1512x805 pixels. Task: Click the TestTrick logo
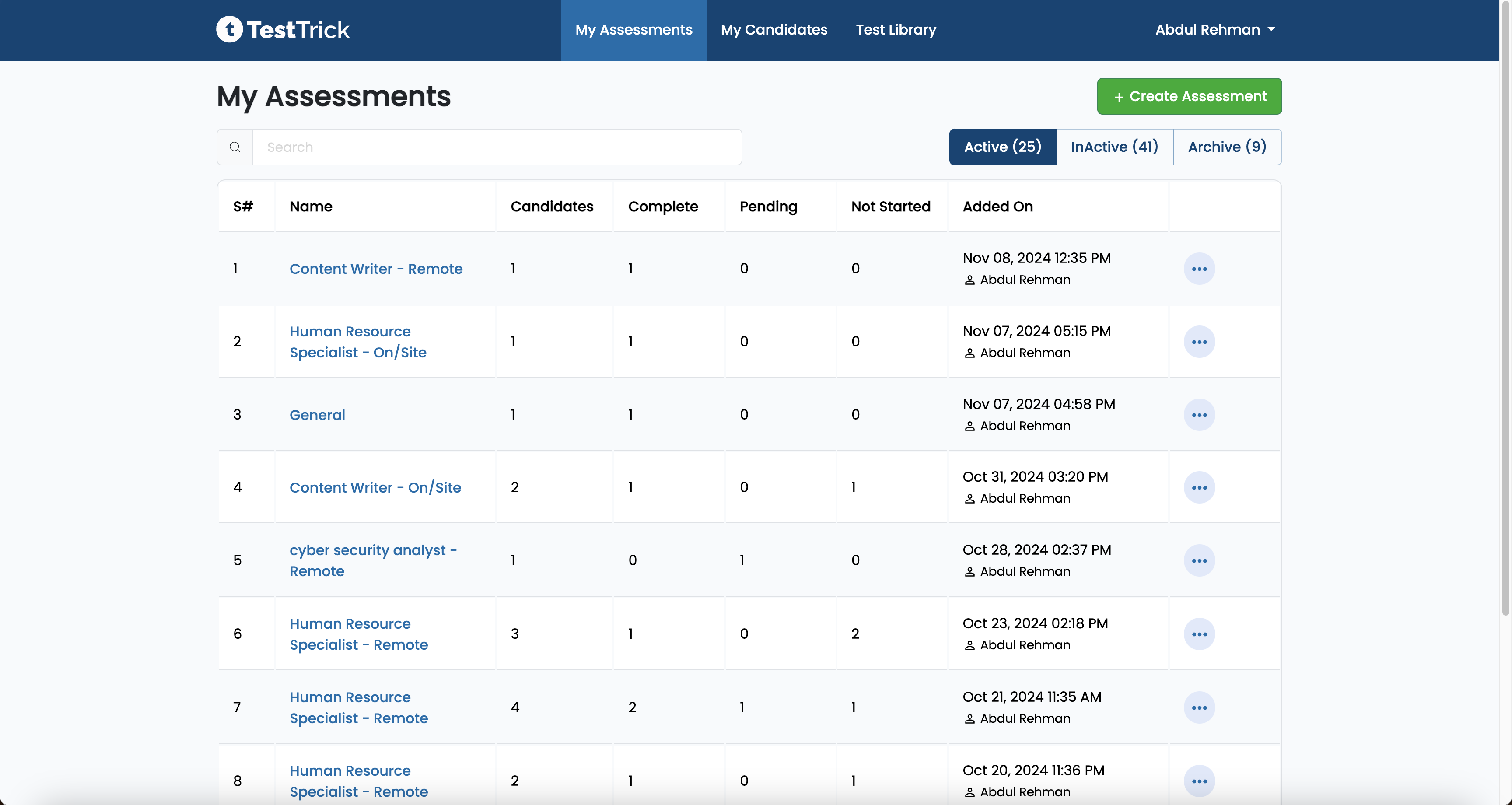(x=282, y=29)
